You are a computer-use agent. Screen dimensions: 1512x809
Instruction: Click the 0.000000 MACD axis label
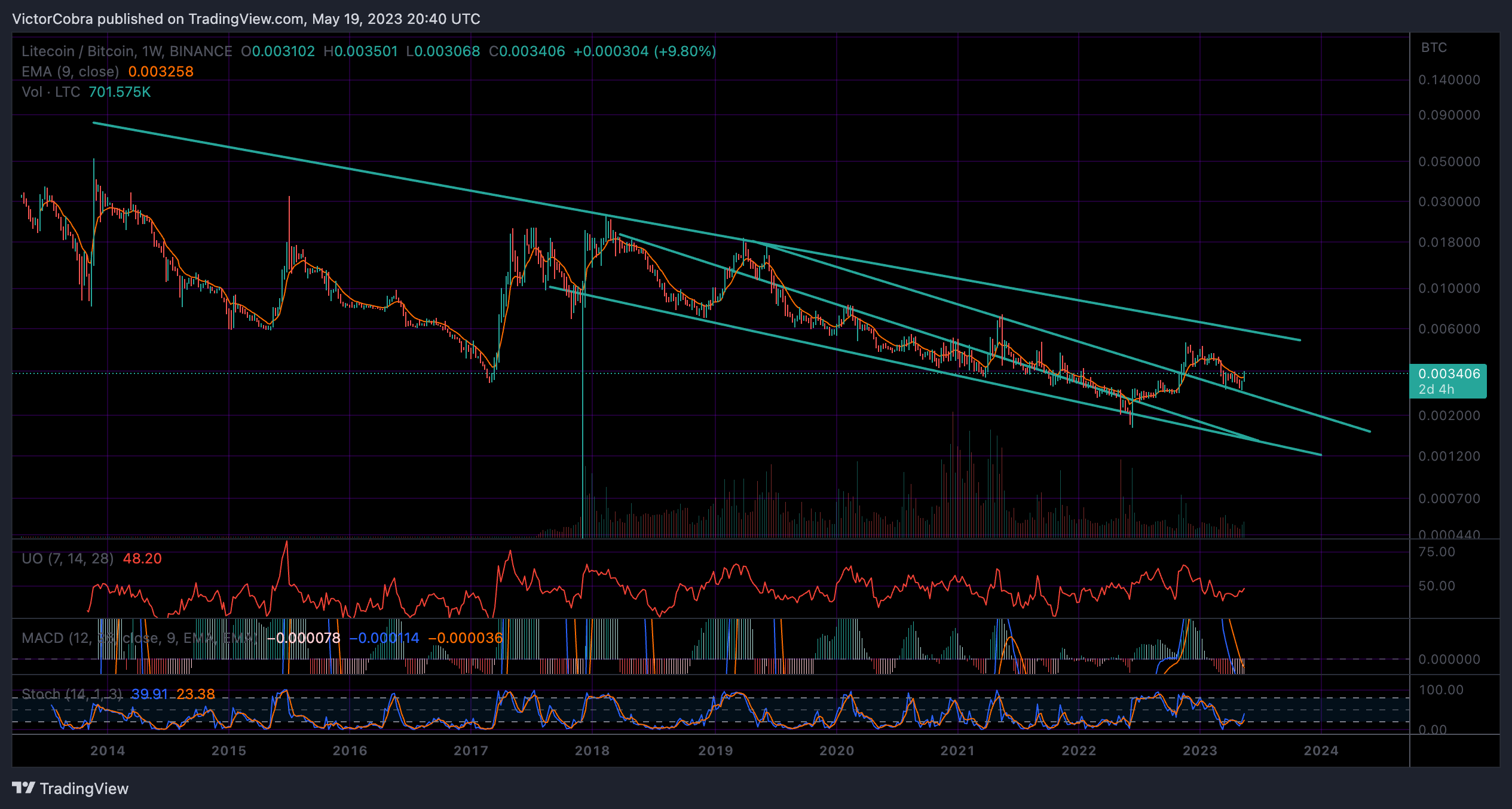tap(1449, 660)
